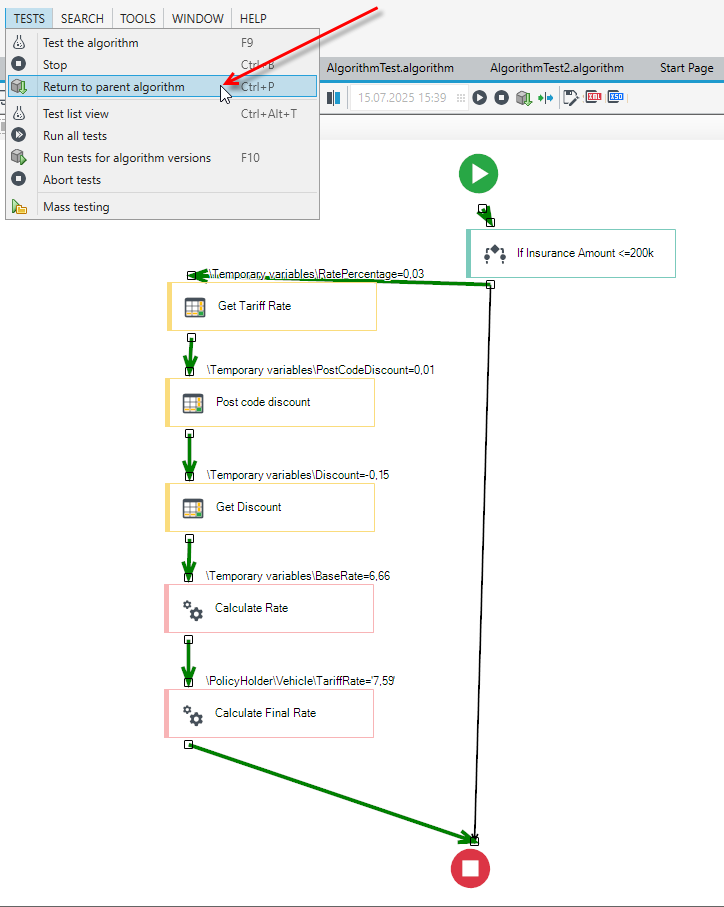The image size is (724, 907).
Task: Open the SEARCH menu
Action: tap(82, 19)
